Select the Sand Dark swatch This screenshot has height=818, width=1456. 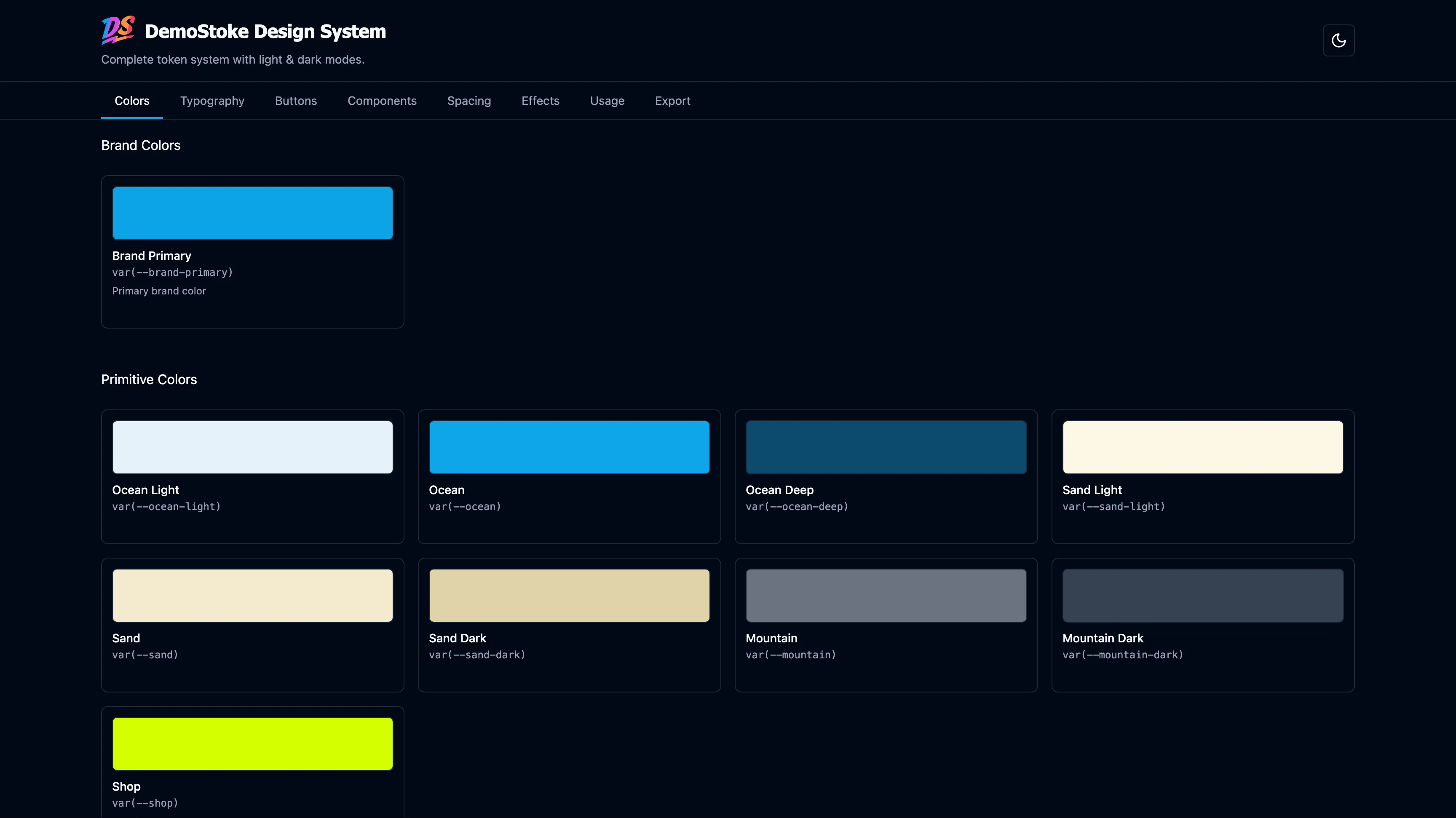[569, 595]
